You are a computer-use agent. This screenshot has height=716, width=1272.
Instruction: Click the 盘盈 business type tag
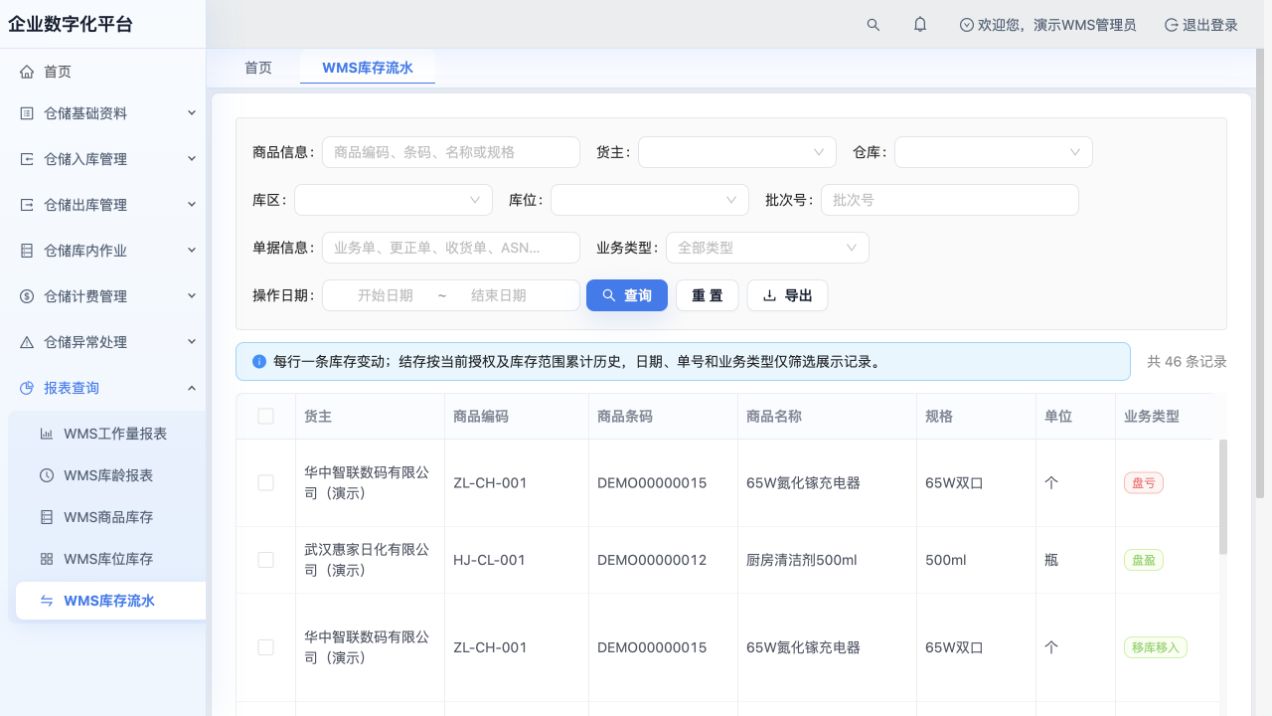pyautogui.click(x=1143, y=560)
